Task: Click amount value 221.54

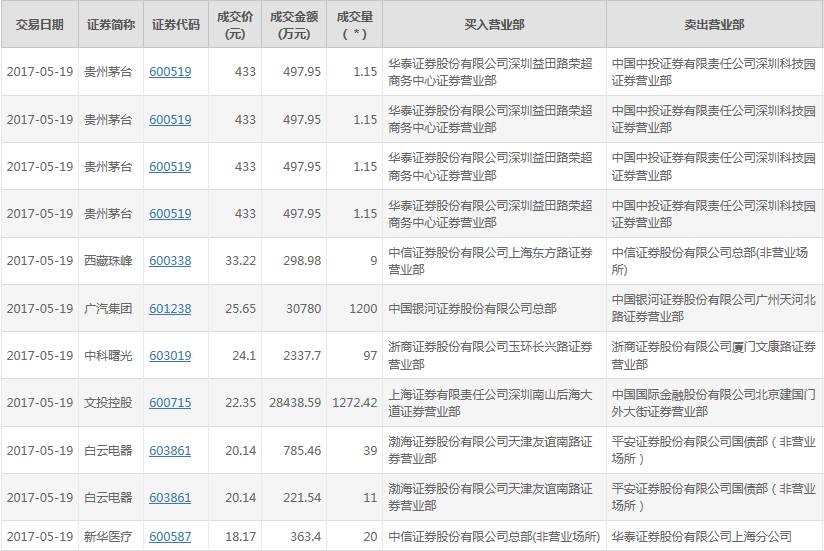Action: click(x=302, y=497)
